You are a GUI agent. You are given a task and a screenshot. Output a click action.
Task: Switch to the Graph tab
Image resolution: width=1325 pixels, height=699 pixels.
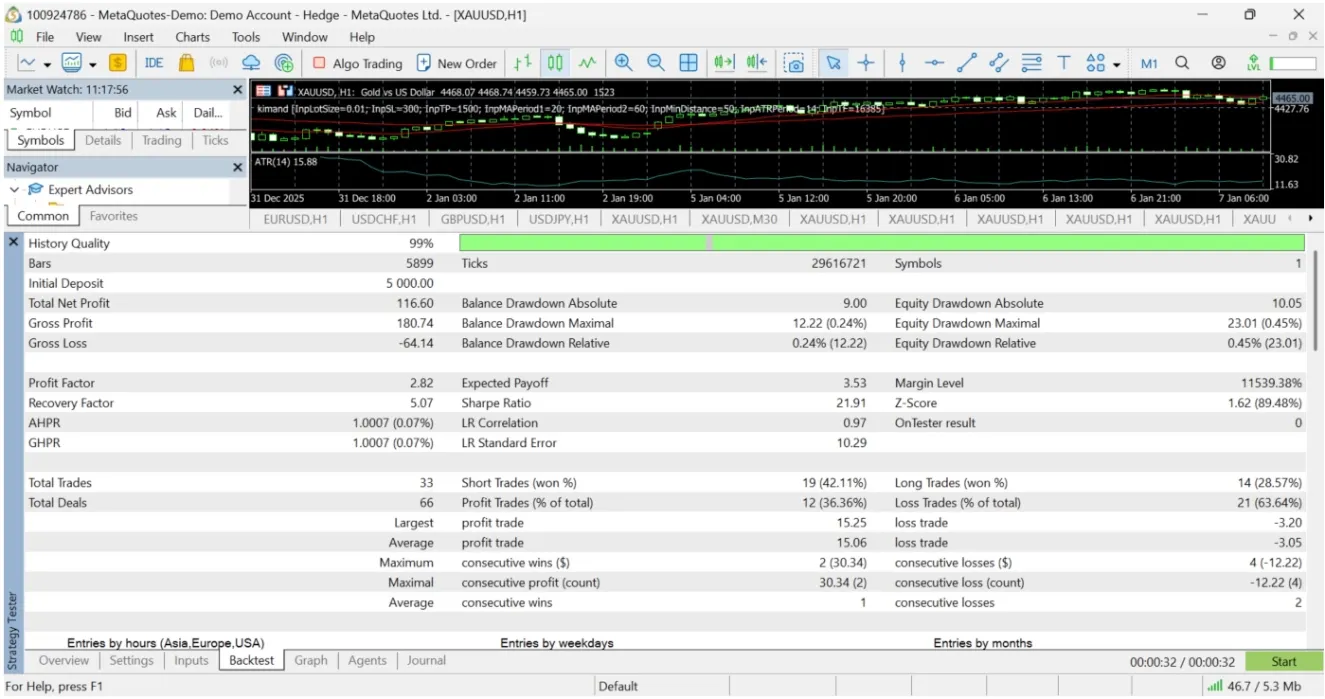pos(311,661)
